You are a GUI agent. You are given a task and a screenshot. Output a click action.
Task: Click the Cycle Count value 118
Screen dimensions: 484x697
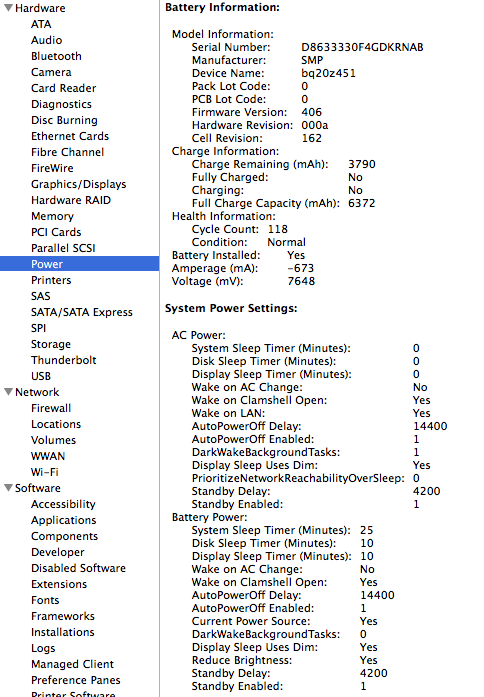click(x=278, y=229)
